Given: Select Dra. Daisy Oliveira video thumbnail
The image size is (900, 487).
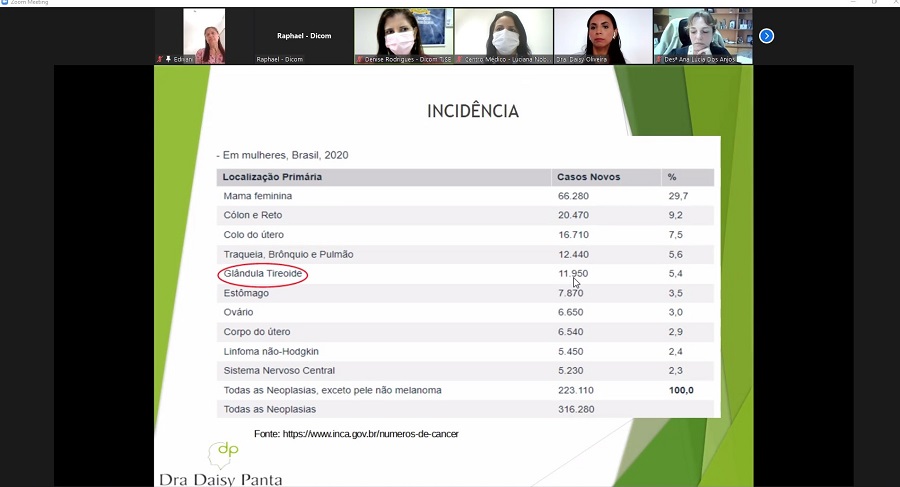Looking at the screenshot, I should click(602, 35).
